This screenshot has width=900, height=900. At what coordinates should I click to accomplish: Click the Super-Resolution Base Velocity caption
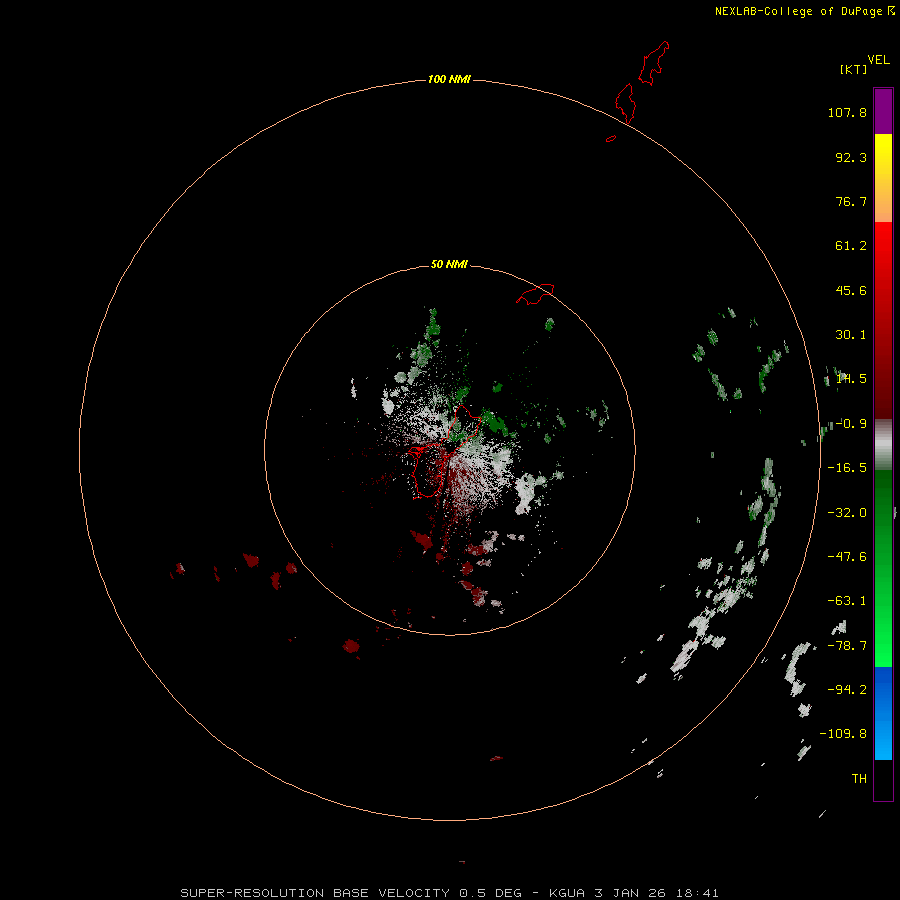tap(449, 893)
